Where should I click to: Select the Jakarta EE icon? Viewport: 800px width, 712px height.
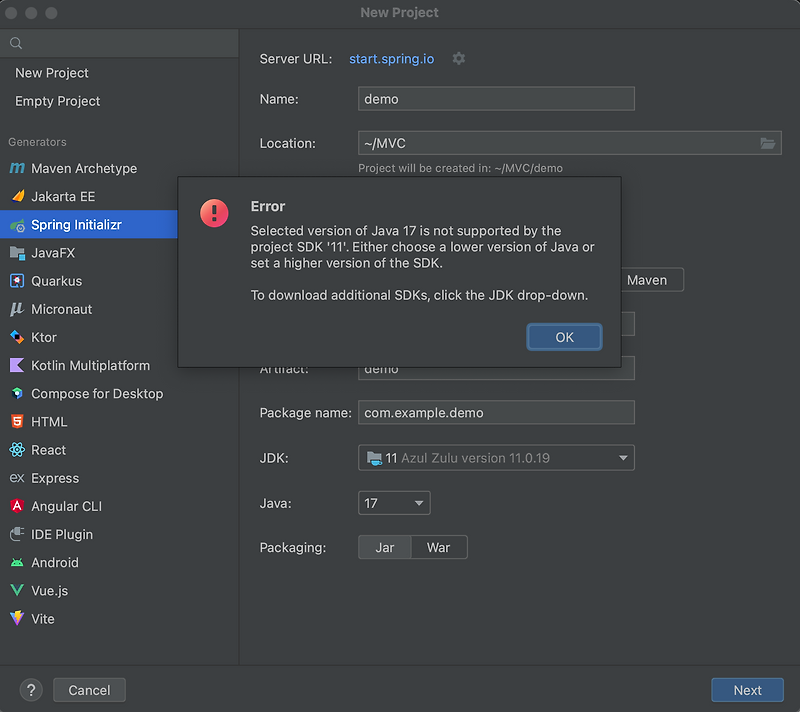(16, 197)
